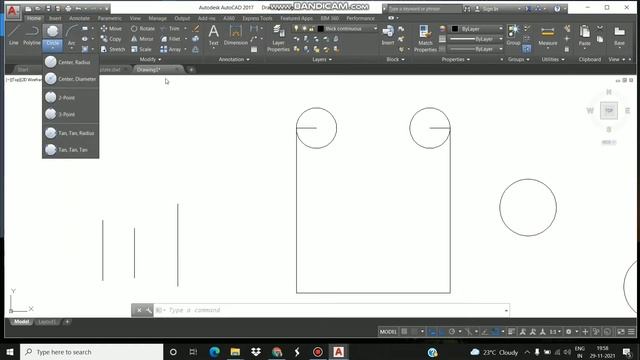Go to the Express Tools tab
Image resolution: width=640 pixels, height=360 pixels.
pos(257,18)
